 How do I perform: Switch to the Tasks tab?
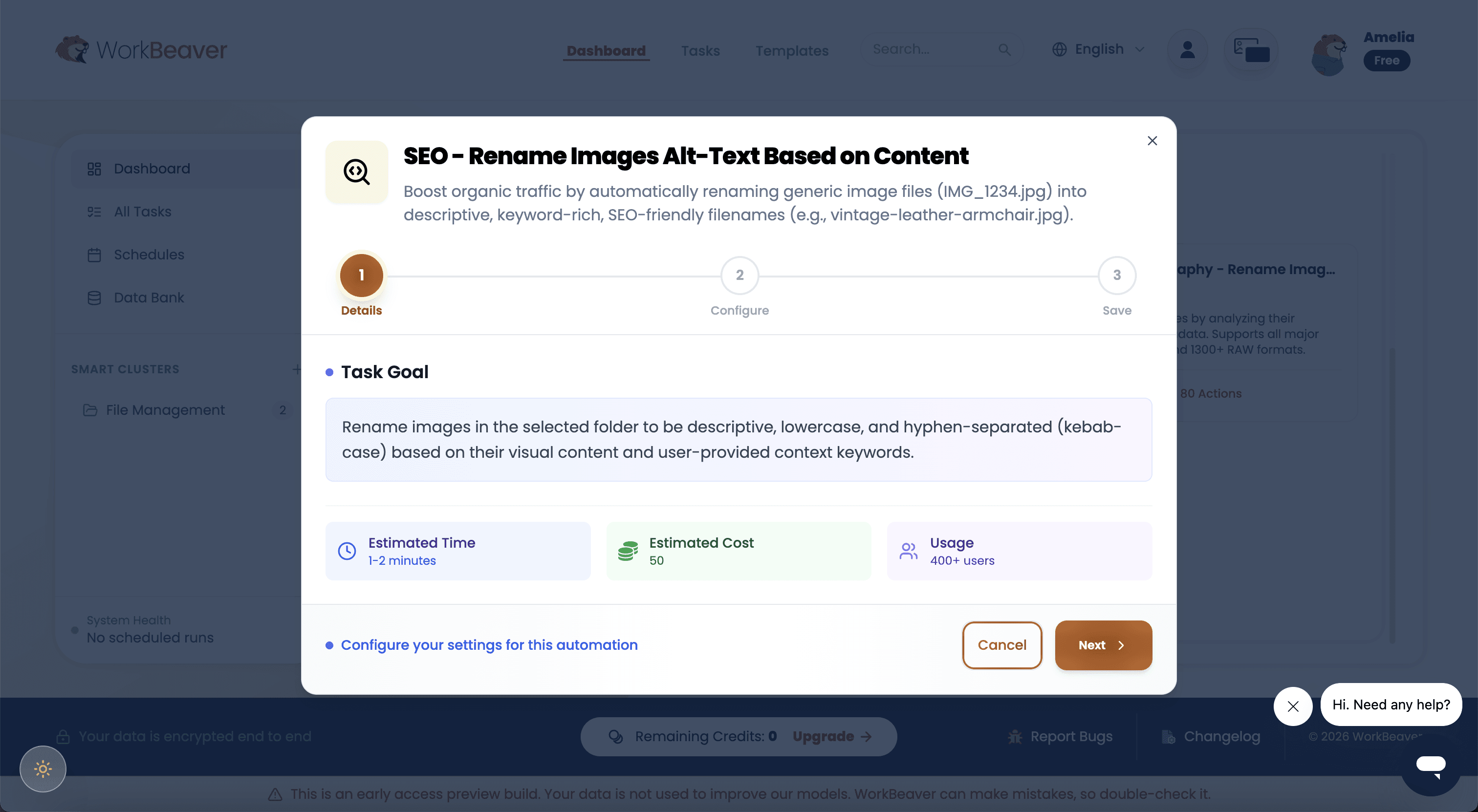(700, 50)
